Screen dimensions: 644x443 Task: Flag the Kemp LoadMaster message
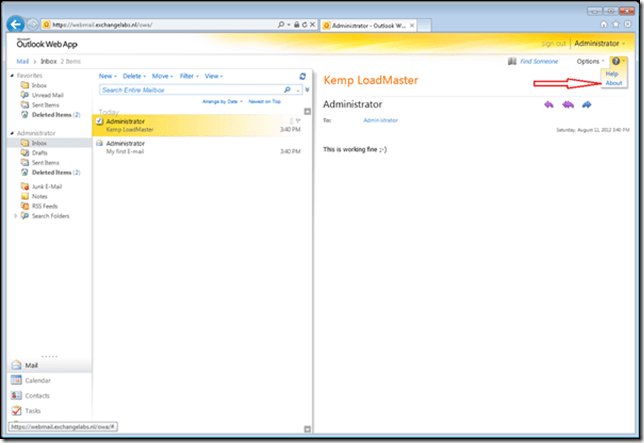pyautogui.click(x=297, y=121)
